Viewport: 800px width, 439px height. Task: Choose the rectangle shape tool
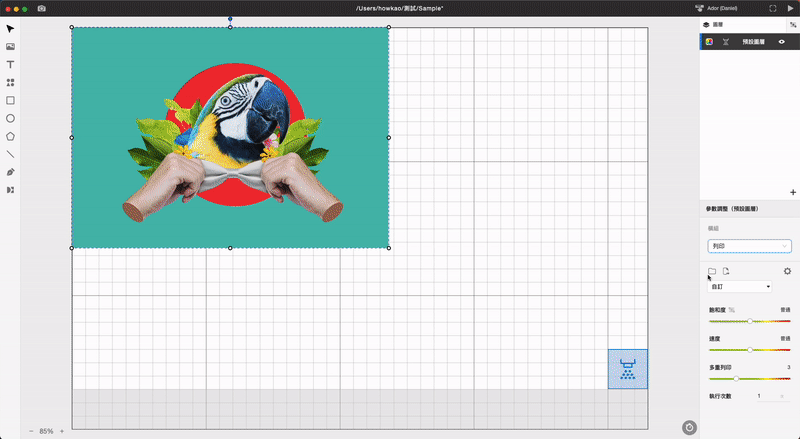[10, 101]
